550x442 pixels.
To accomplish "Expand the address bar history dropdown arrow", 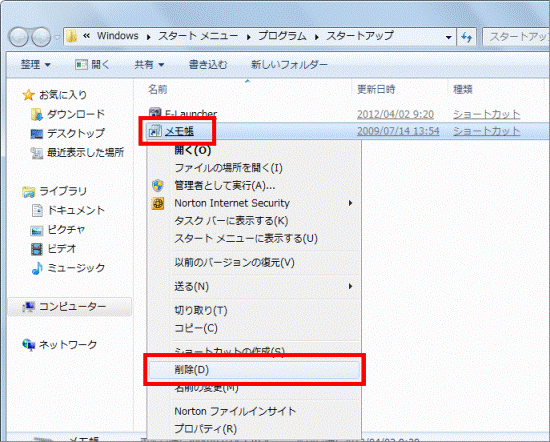I will click(x=448, y=37).
